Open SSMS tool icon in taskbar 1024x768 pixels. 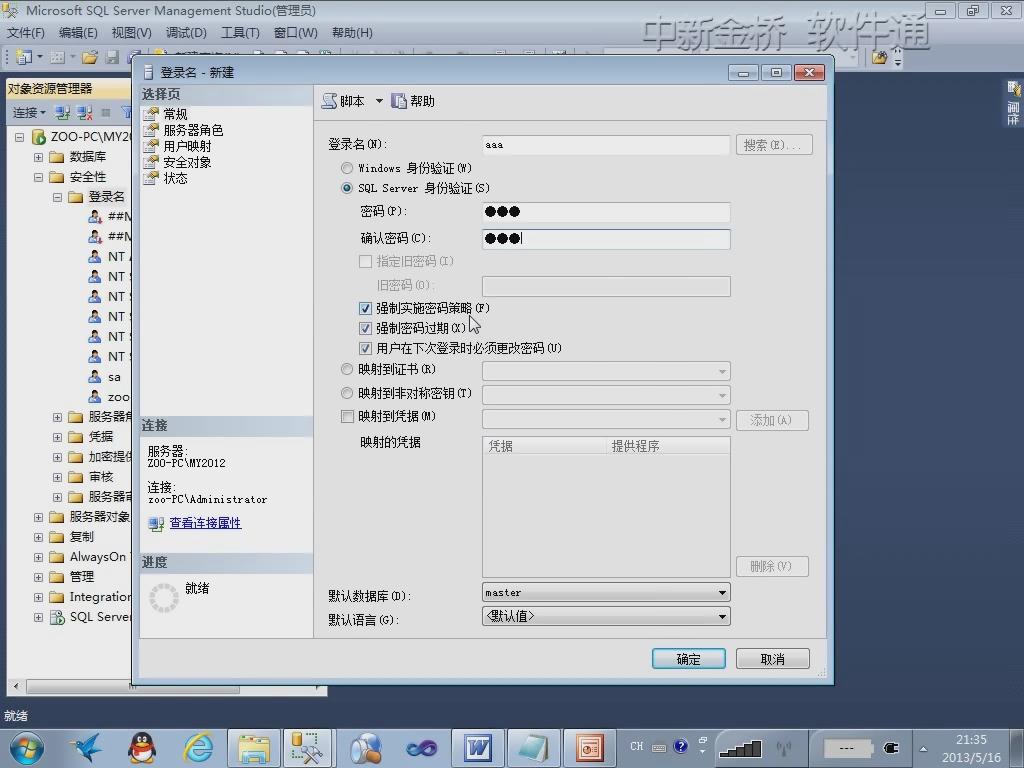(x=307, y=748)
